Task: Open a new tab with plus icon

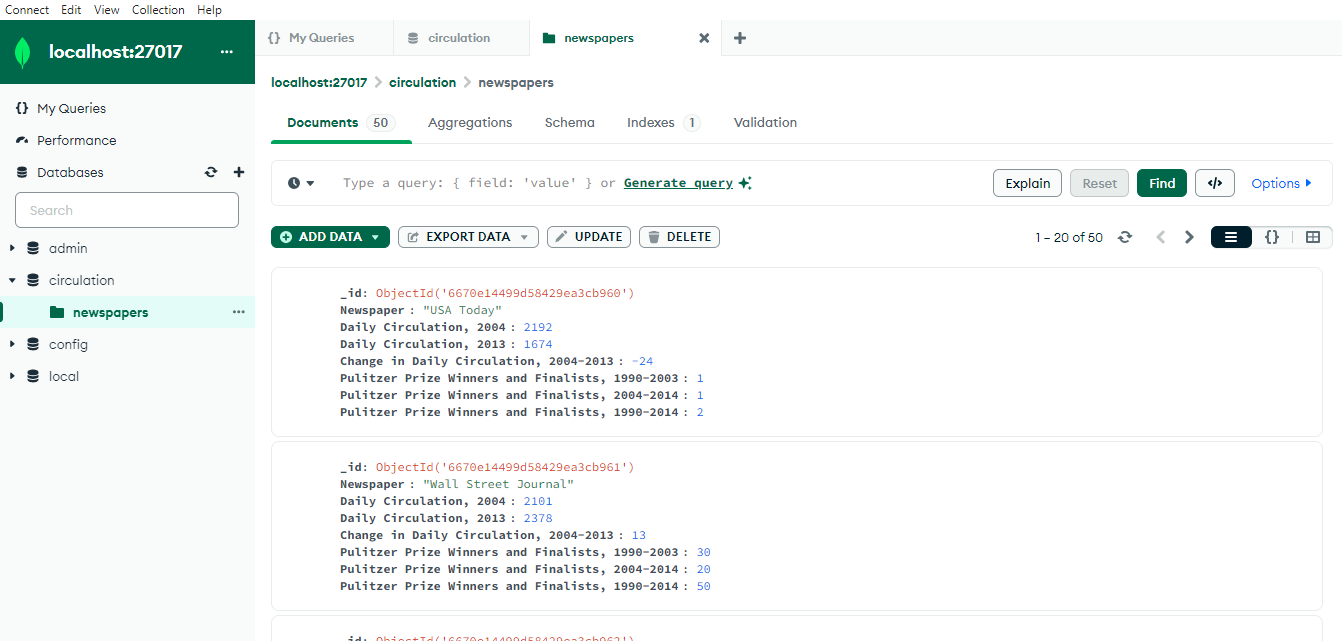Action: (x=740, y=38)
